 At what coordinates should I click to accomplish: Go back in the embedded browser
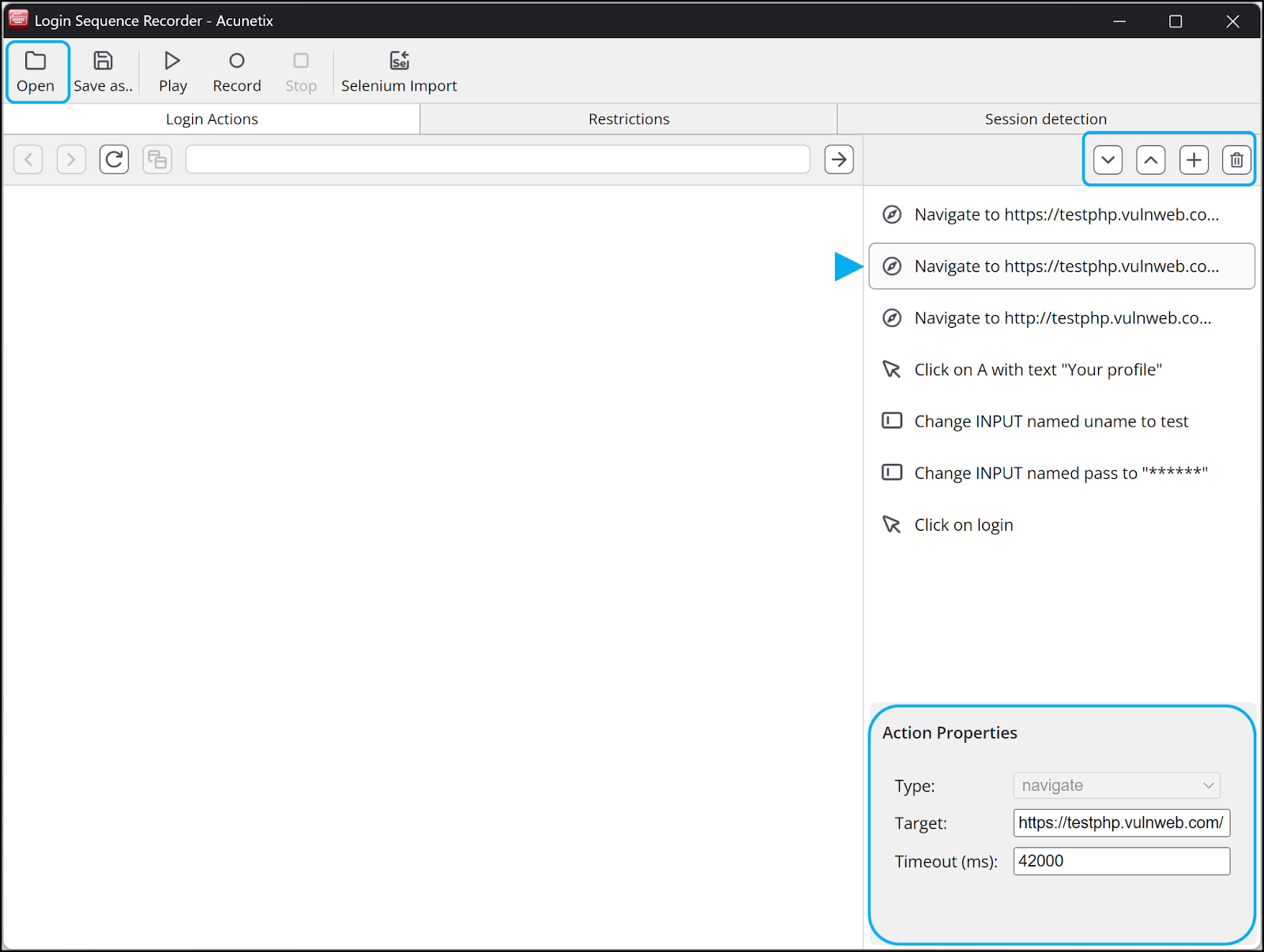(x=28, y=160)
